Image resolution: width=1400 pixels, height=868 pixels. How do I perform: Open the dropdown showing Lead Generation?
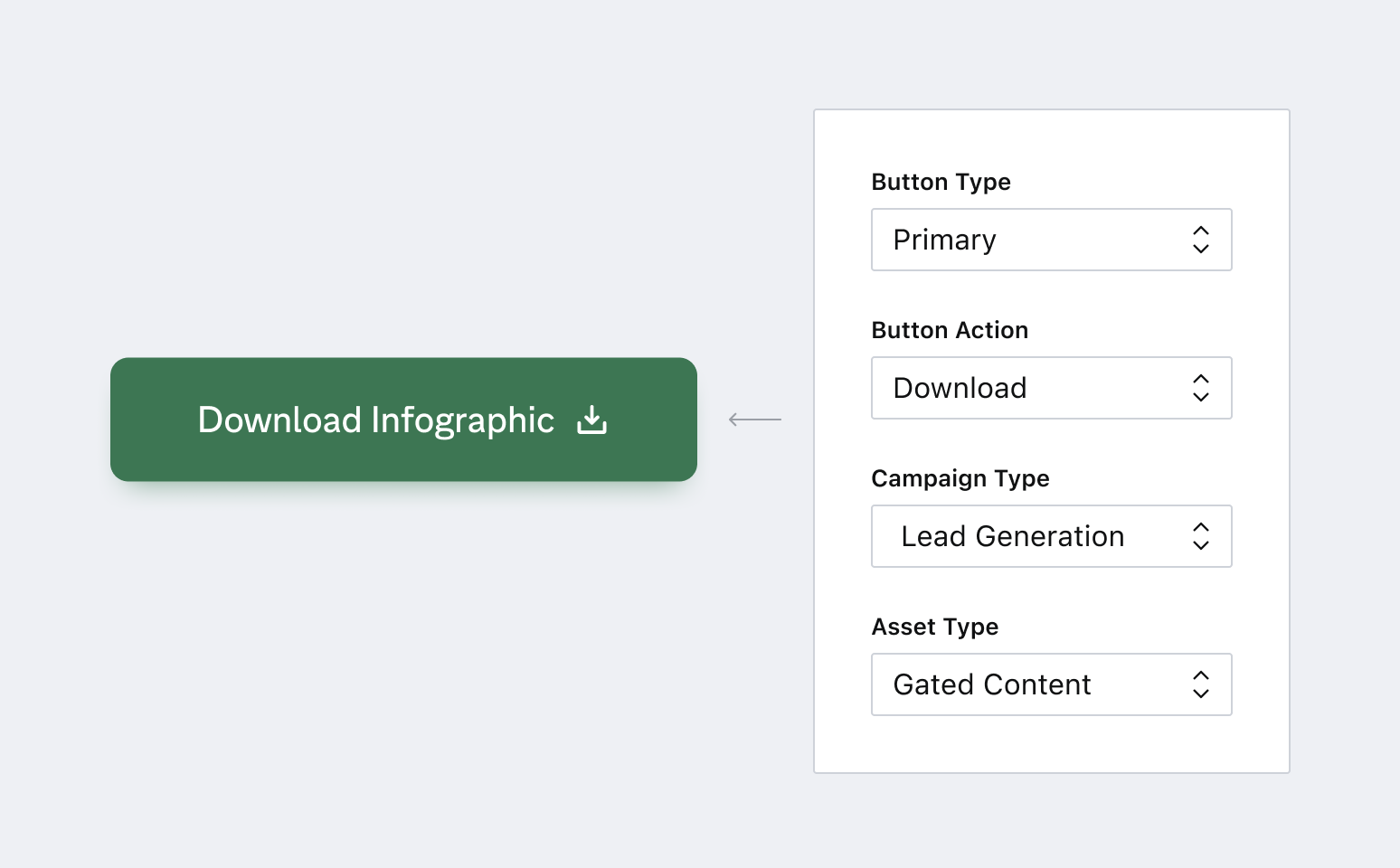pyautogui.click(x=1033, y=536)
